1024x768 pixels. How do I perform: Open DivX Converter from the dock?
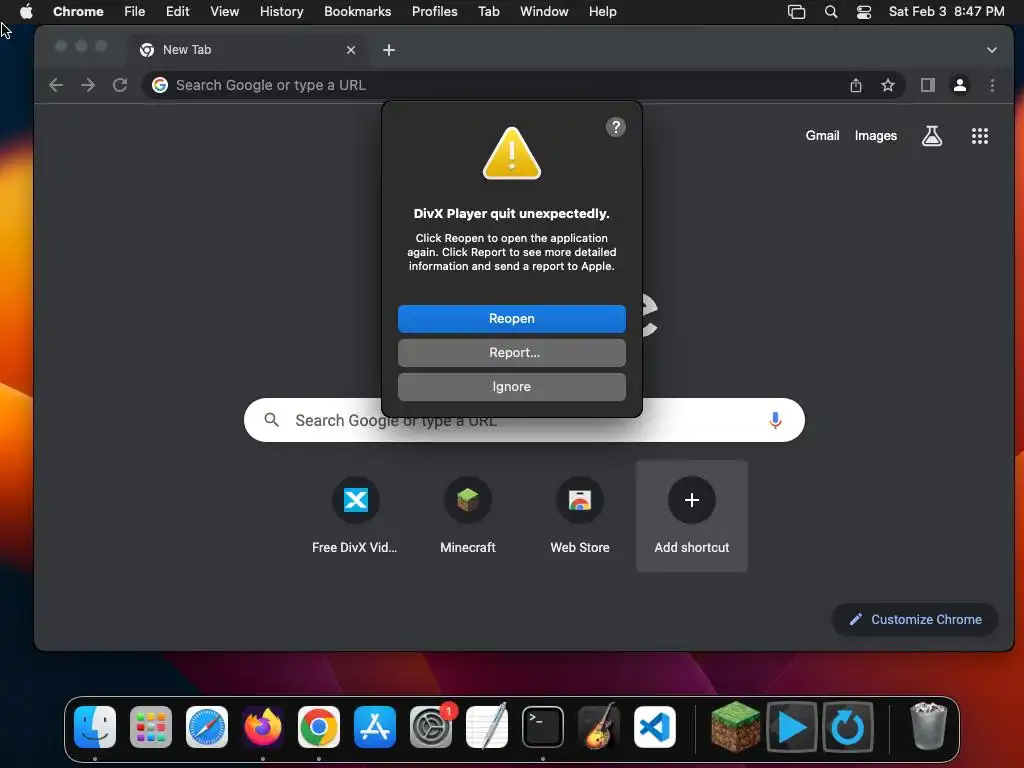pos(848,727)
